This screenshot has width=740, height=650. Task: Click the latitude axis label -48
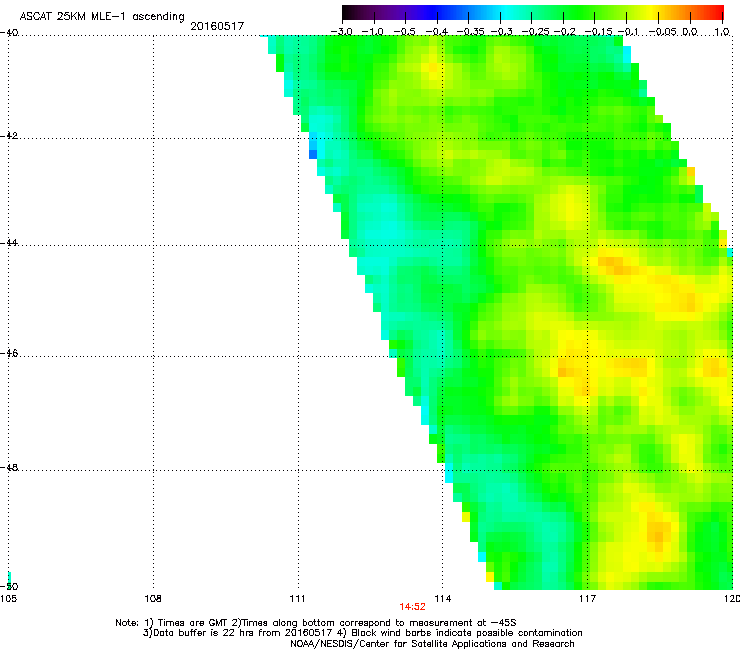(9, 467)
